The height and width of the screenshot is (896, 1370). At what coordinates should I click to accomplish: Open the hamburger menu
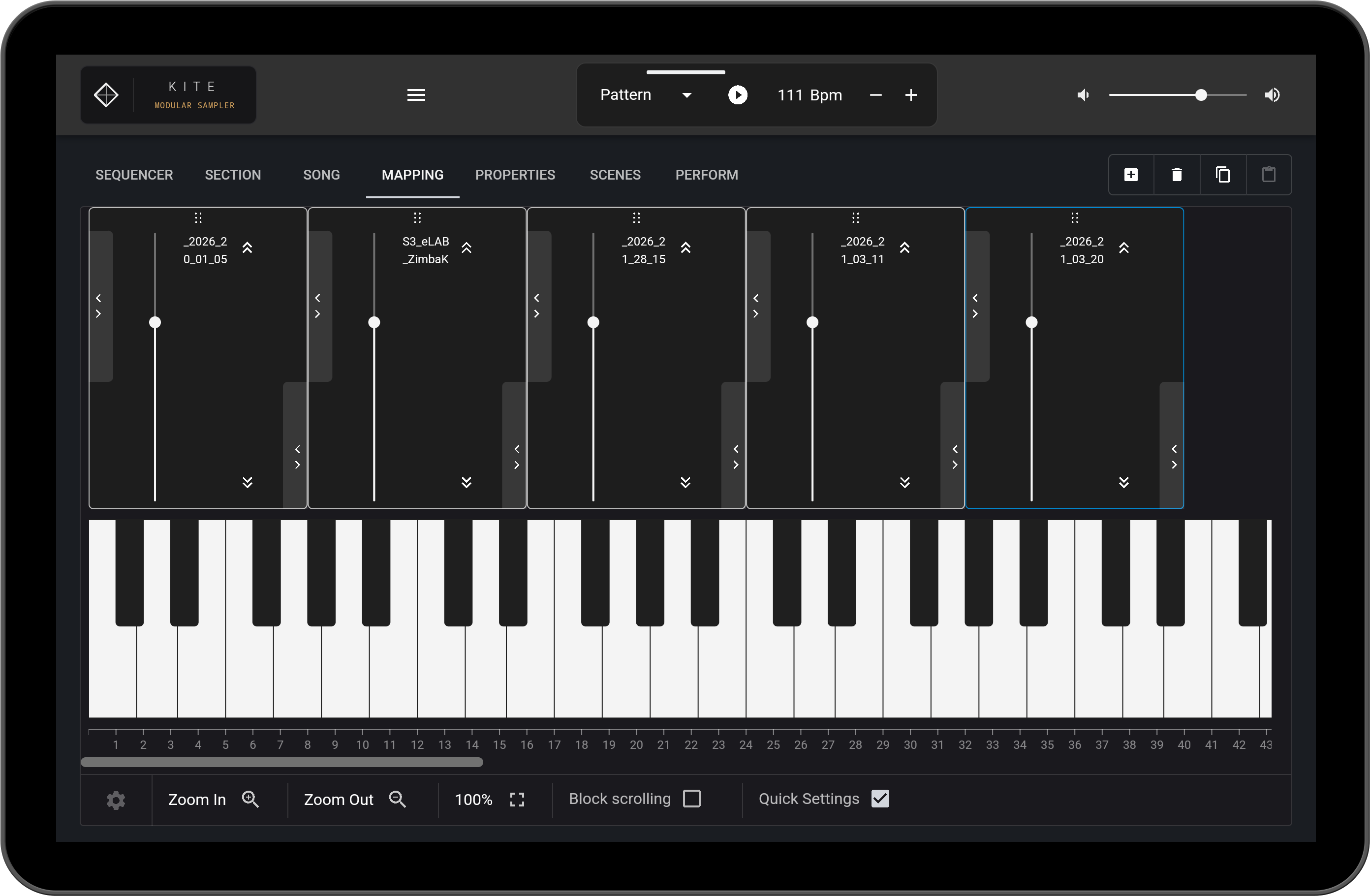coord(416,95)
